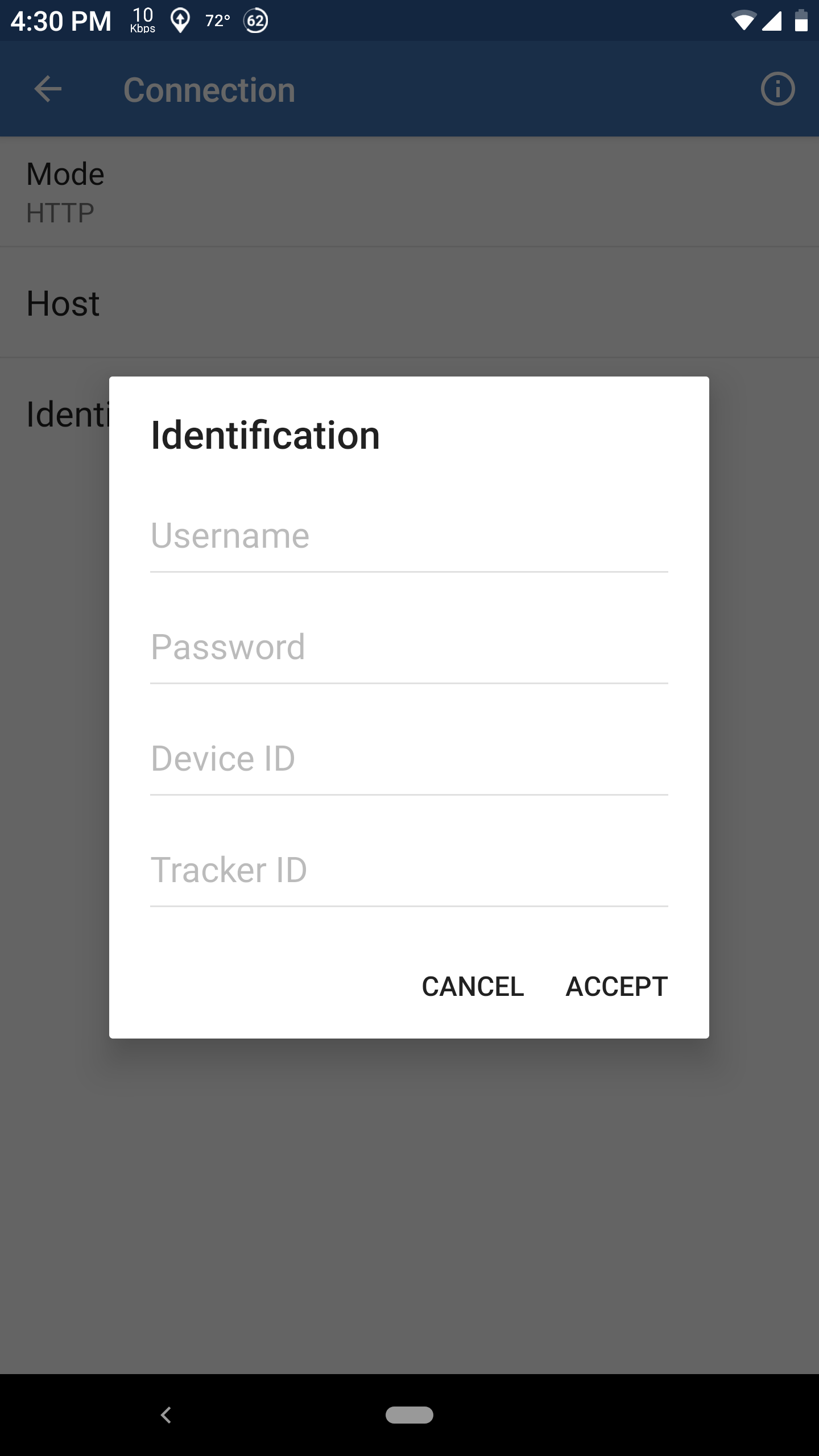The height and width of the screenshot is (1456, 819).
Task: Tap the back arrow in Connection header
Action: pyautogui.click(x=48, y=89)
